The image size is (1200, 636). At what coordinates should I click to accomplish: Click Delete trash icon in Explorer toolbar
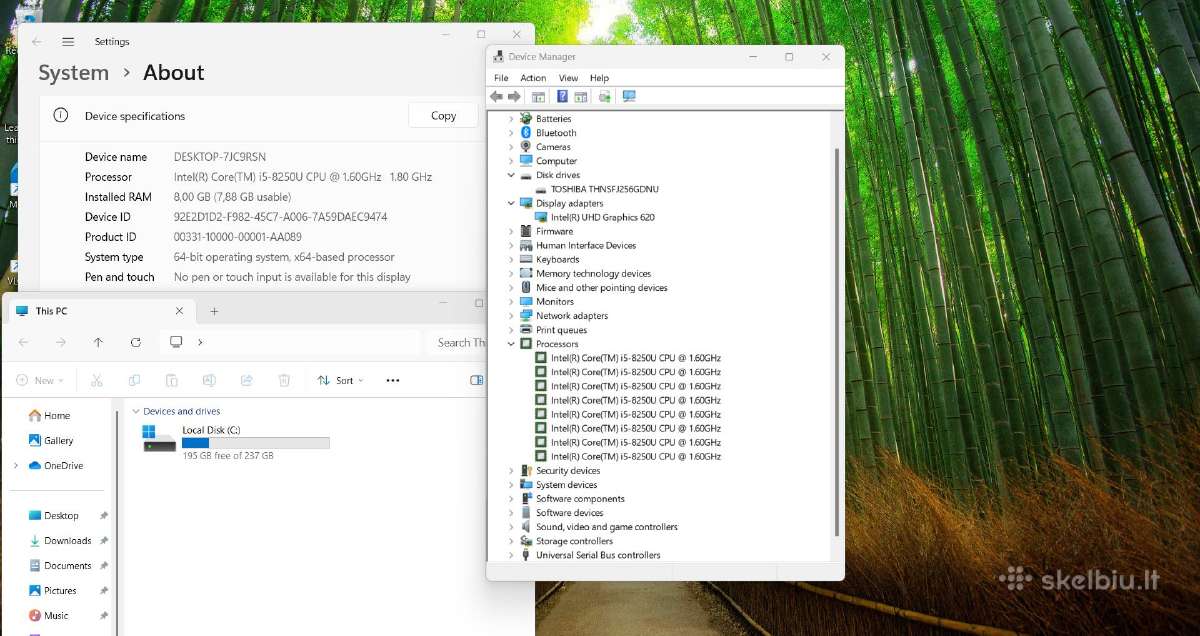pyautogui.click(x=284, y=380)
